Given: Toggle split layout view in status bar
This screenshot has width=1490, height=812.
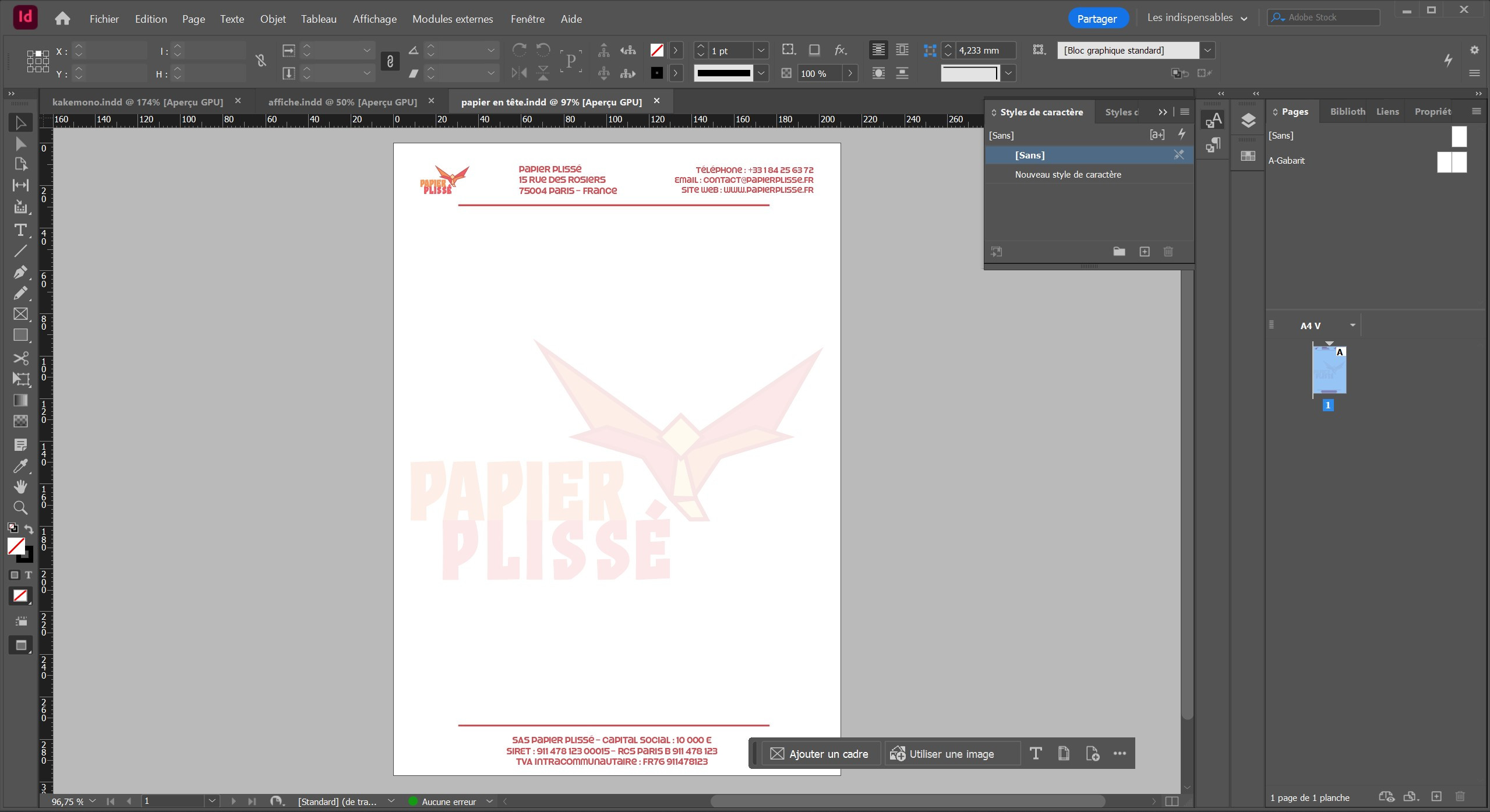Looking at the screenshot, I should click(x=1173, y=802).
